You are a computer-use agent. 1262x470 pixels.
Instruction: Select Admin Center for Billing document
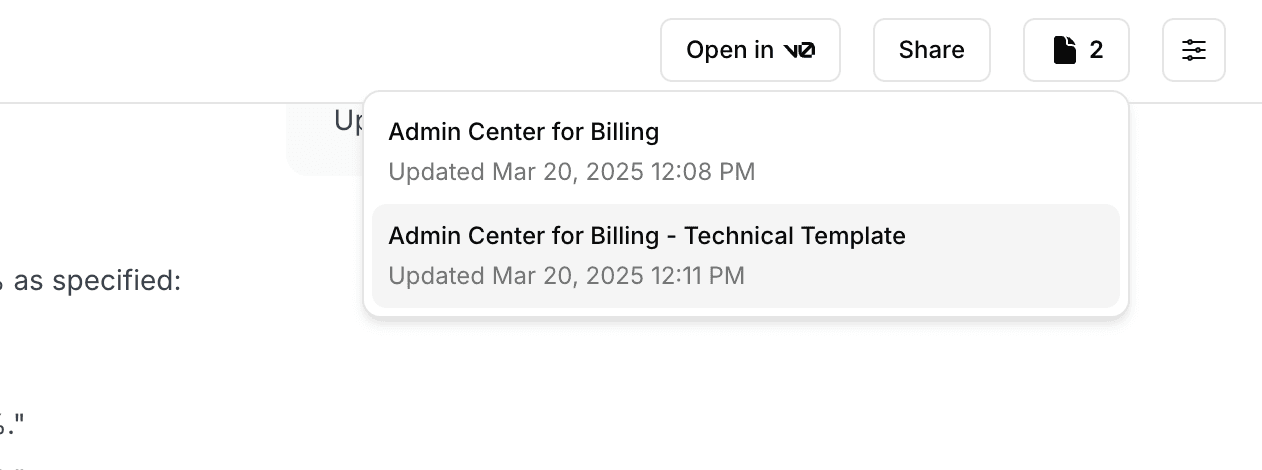(523, 132)
